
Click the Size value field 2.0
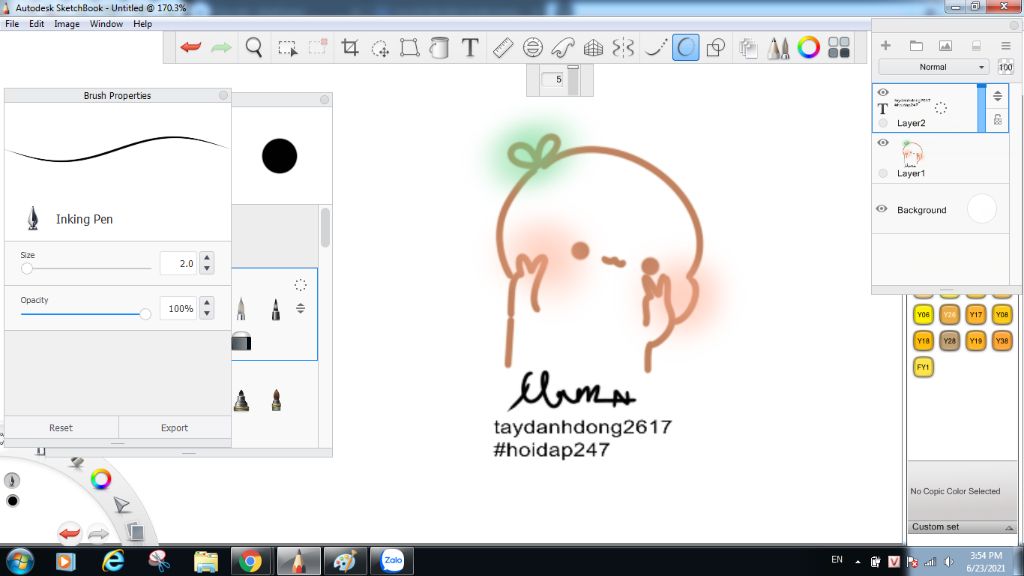(x=178, y=263)
